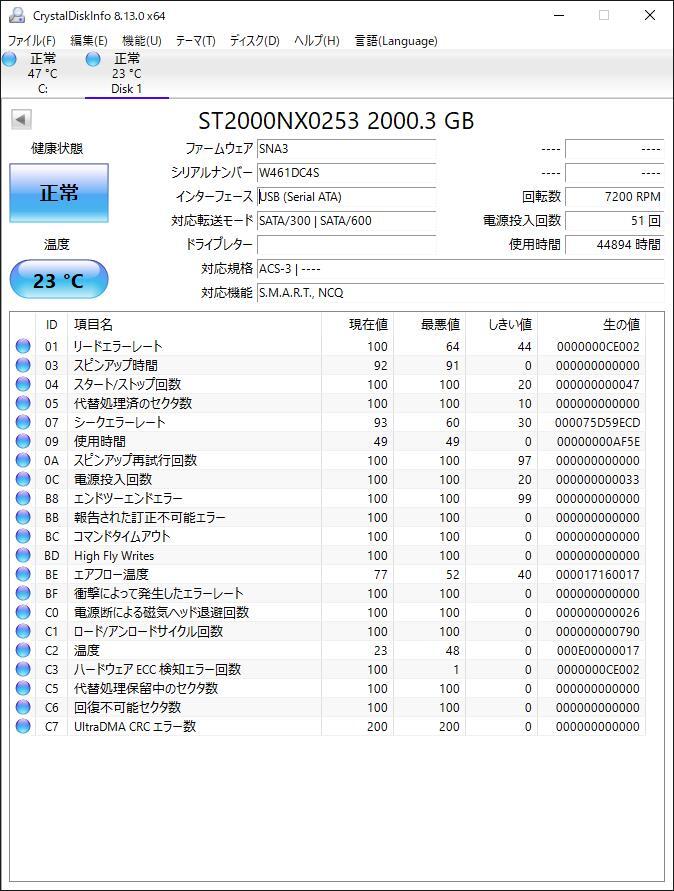Click raw value 000000000790
The width and height of the screenshot is (674, 891).
pyautogui.click(x=597, y=631)
